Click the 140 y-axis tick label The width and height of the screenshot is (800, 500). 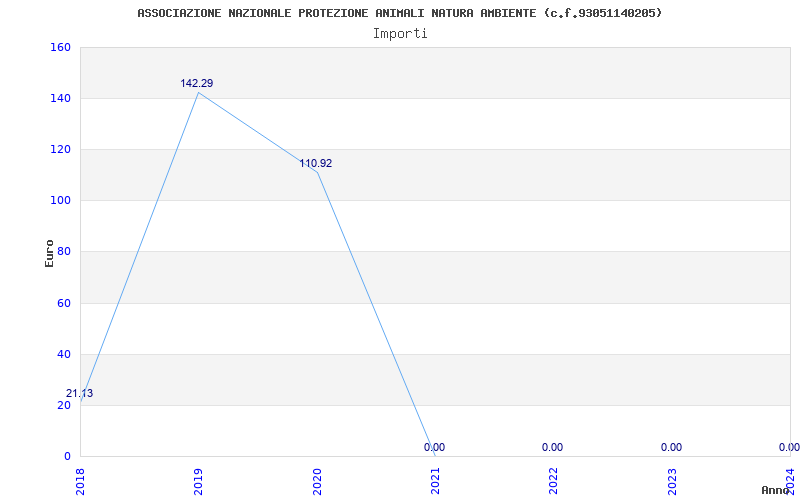pyautogui.click(x=60, y=98)
